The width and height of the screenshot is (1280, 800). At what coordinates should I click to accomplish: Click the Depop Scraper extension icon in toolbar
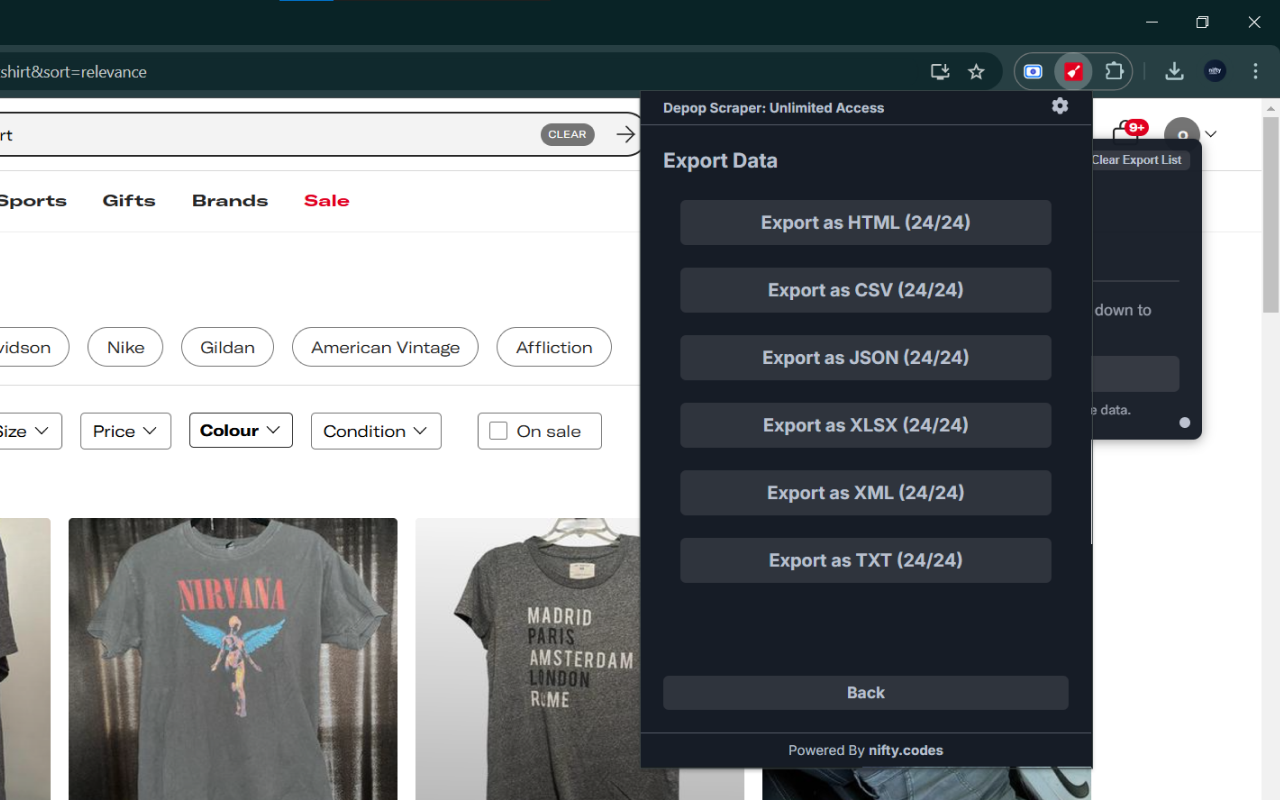tap(1073, 72)
